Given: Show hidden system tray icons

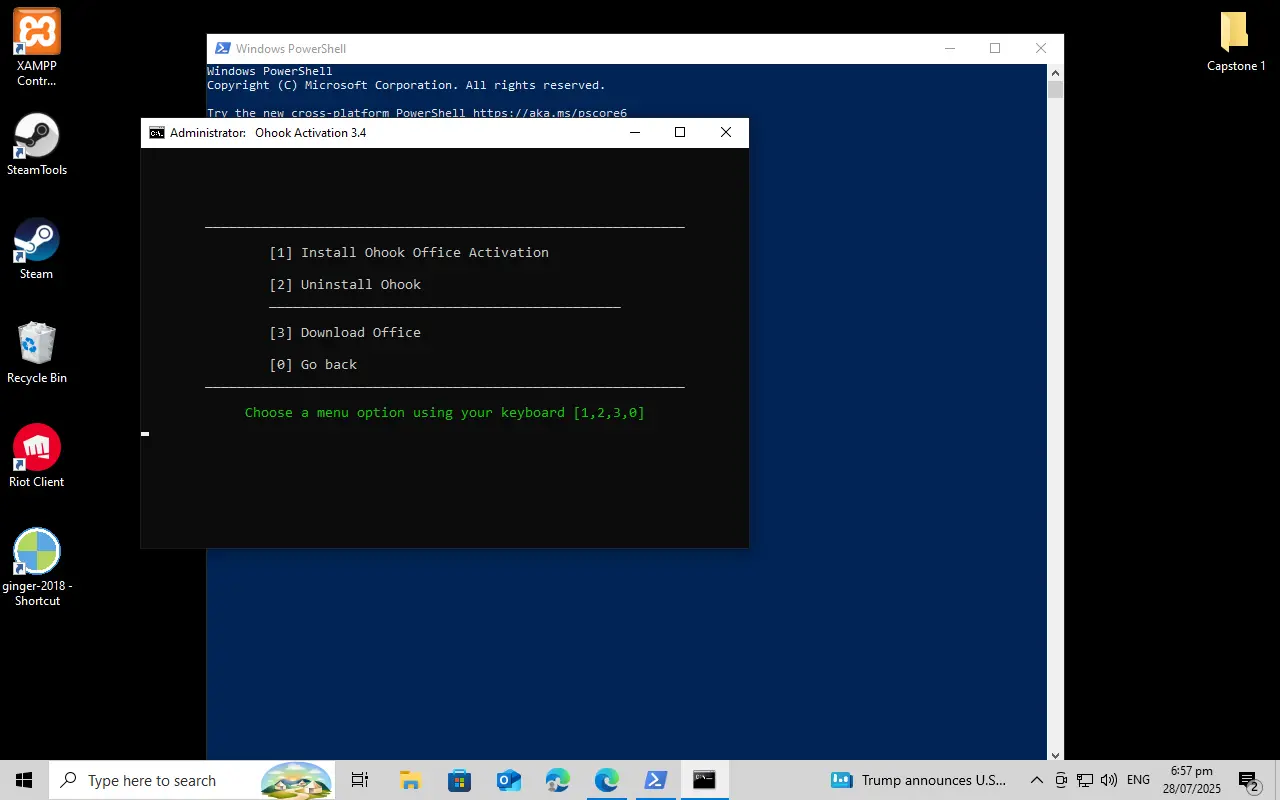Looking at the screenshot, I should coord(1037,780).
